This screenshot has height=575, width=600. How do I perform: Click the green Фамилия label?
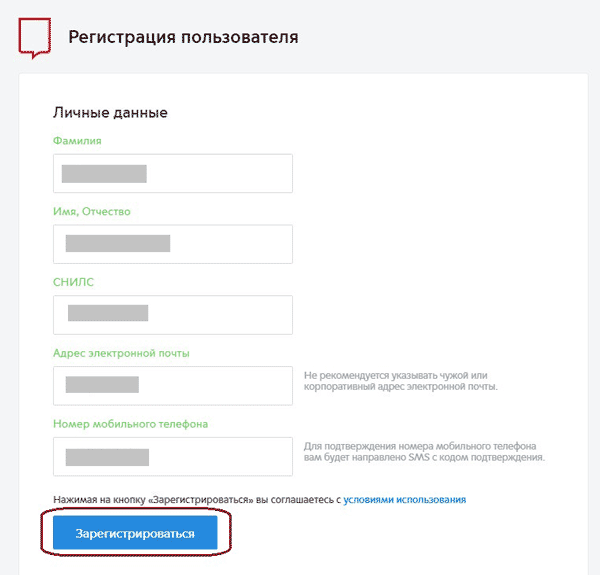[x=77, y=141]
